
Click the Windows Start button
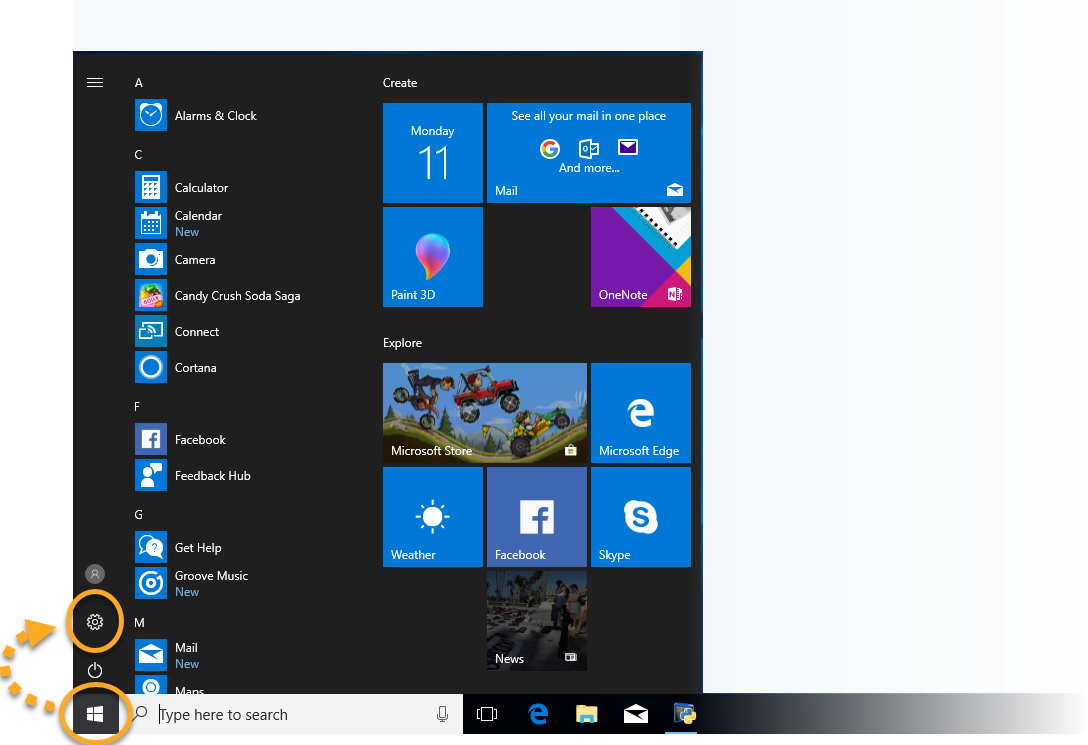point(95,714)
